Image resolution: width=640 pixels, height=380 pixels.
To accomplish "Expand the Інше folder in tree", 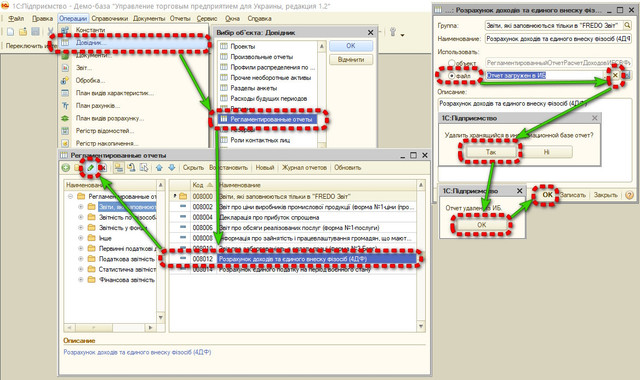I will point(80,238).
